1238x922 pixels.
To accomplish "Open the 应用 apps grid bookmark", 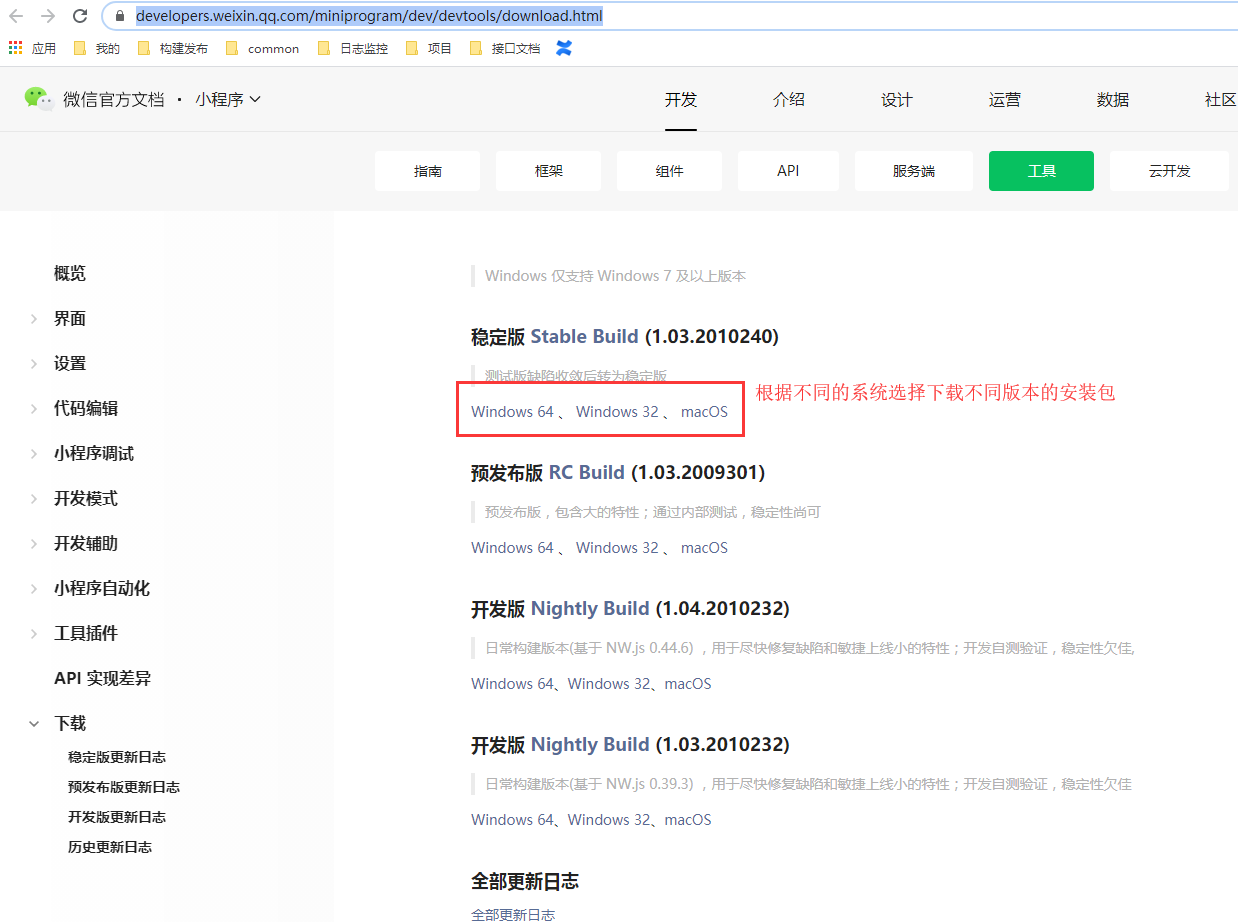I will click(x=33, y=48).
